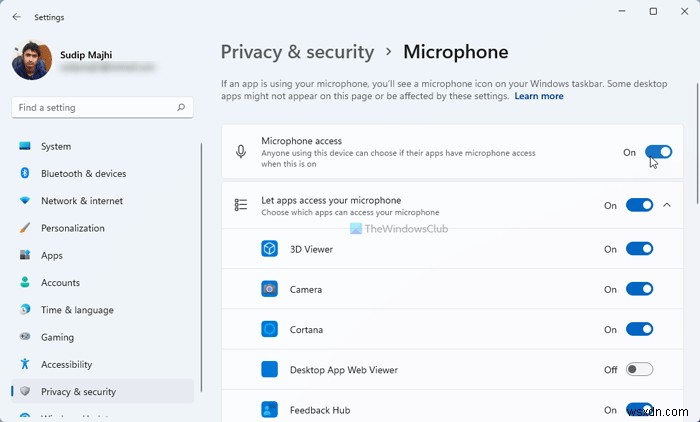The height and width of the screenshot is (422, 700).
Task: Select Personalization in the sidebar
Action: (103, 228)
